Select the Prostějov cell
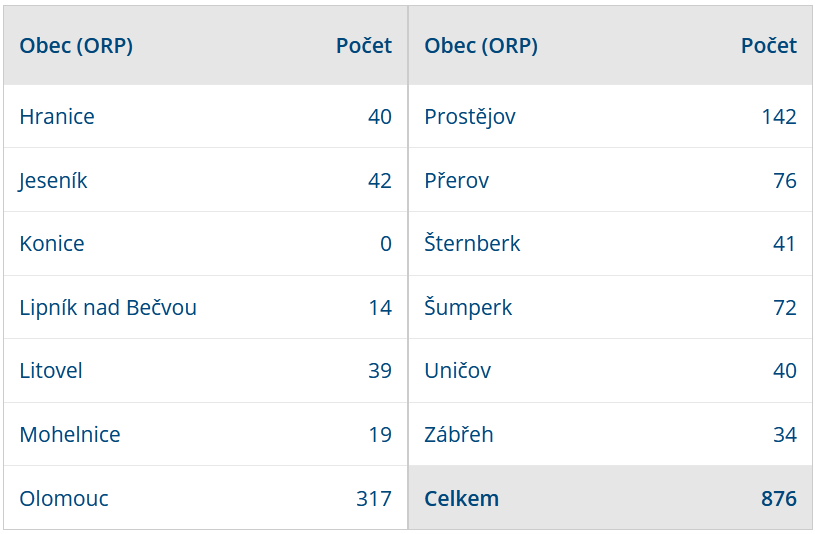Image resolution: width=815 pixels, height=534 pixels. [470, 116]
